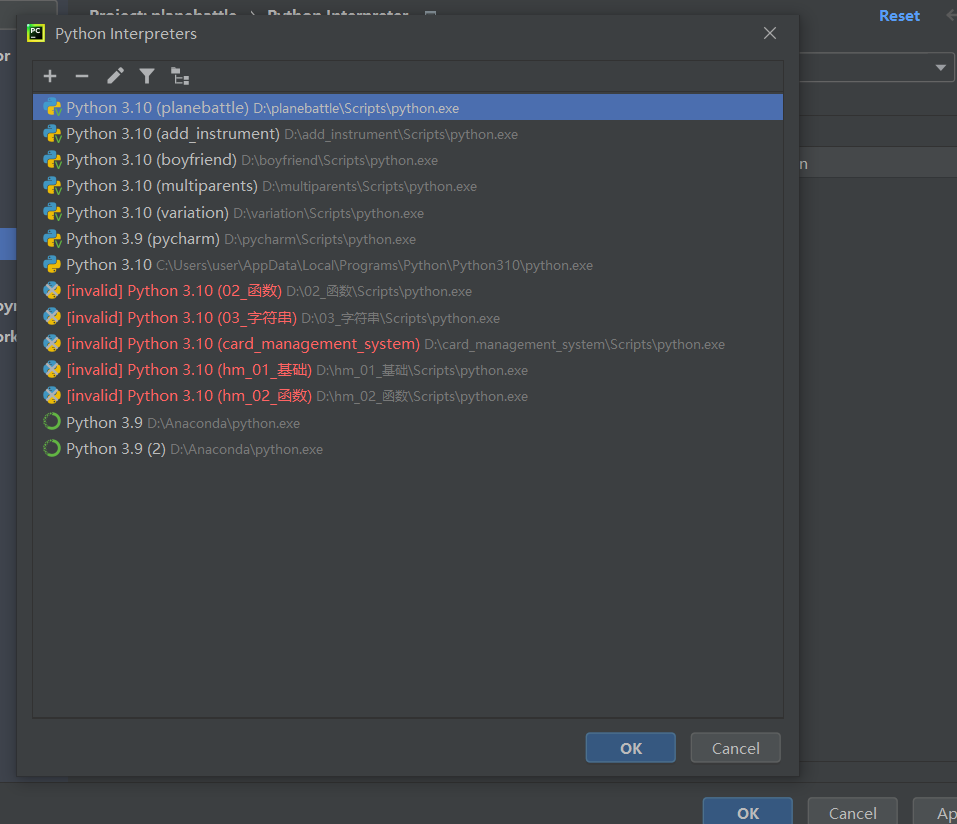
Task: Click the invalid icon beside card_management_system
Action: coord(52,343)
